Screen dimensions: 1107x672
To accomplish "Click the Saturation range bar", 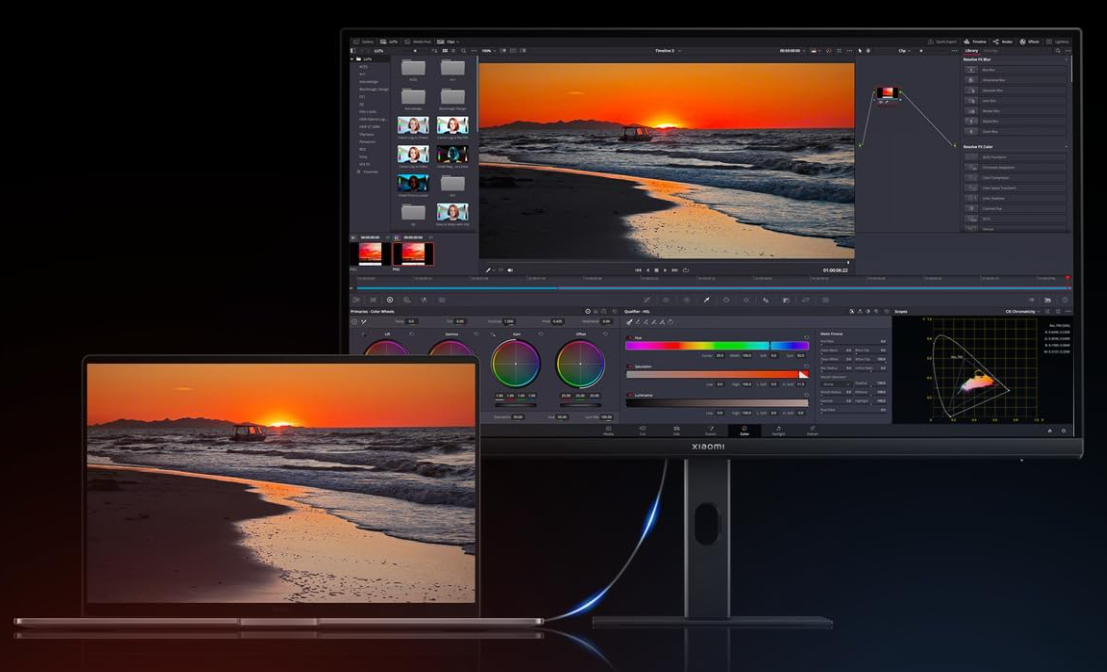I will (717, 374).
